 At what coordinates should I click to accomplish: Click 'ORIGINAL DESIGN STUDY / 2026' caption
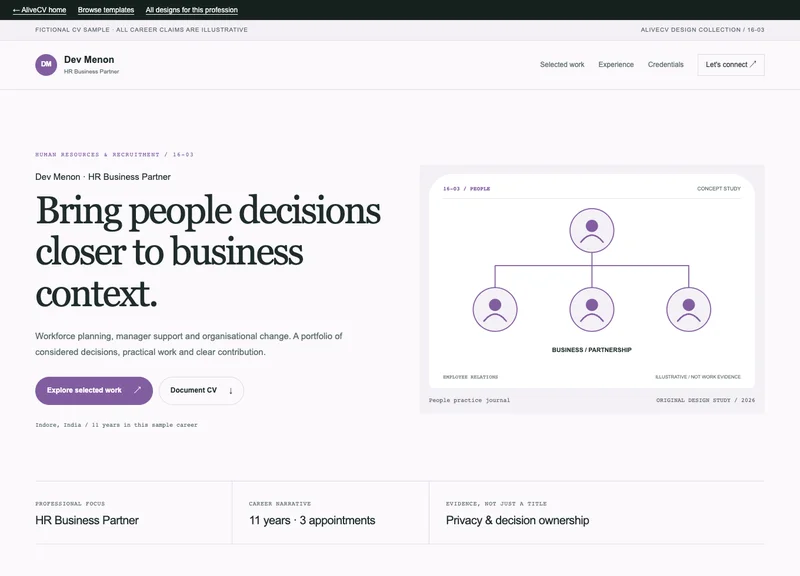coord(705,400)
